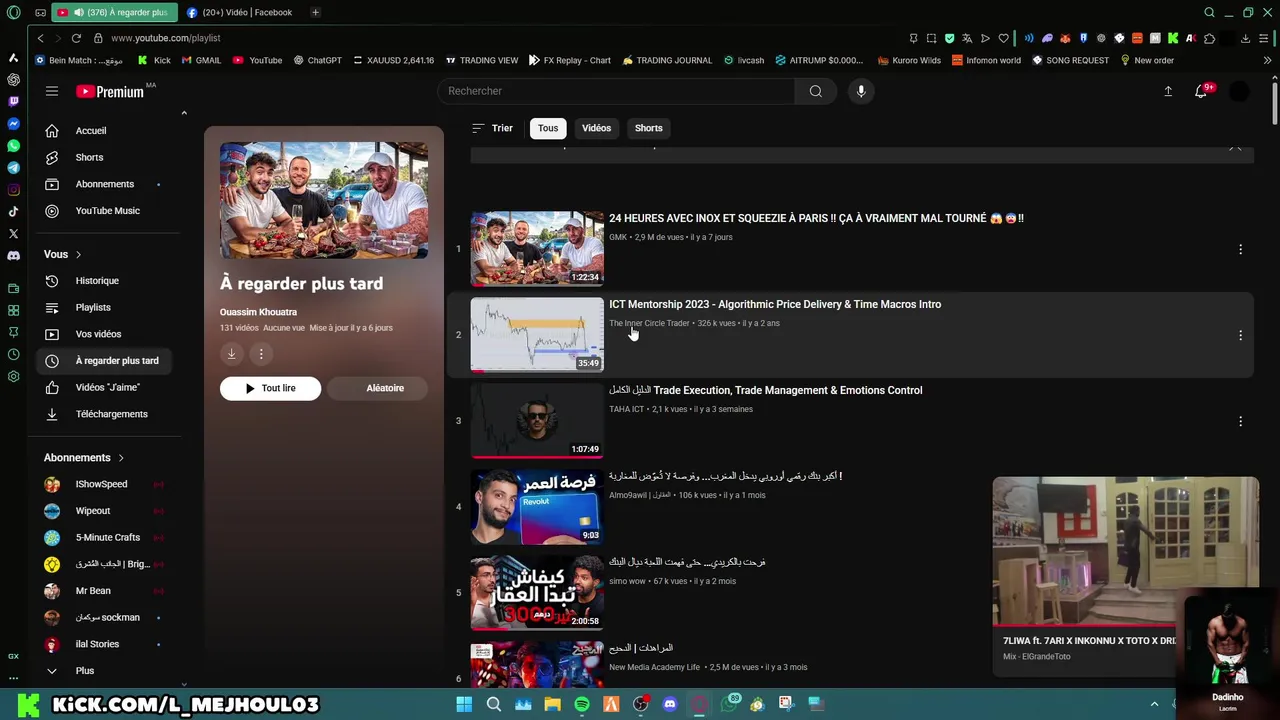Open the ChatGPT bookmark
Screen dimensions: 1280x720
pos(318,60)
